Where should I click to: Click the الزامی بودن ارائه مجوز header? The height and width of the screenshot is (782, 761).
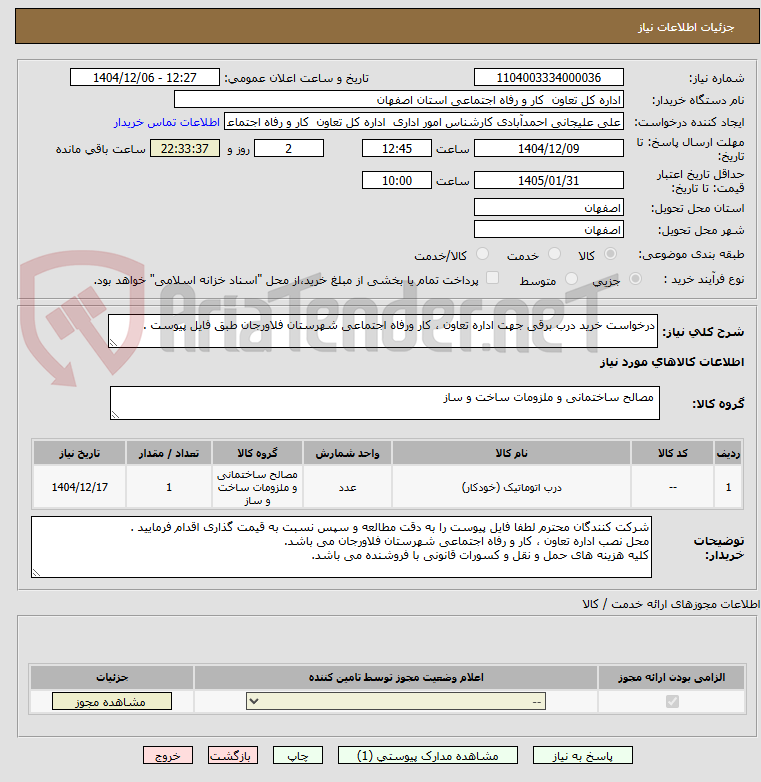(672, 677)
